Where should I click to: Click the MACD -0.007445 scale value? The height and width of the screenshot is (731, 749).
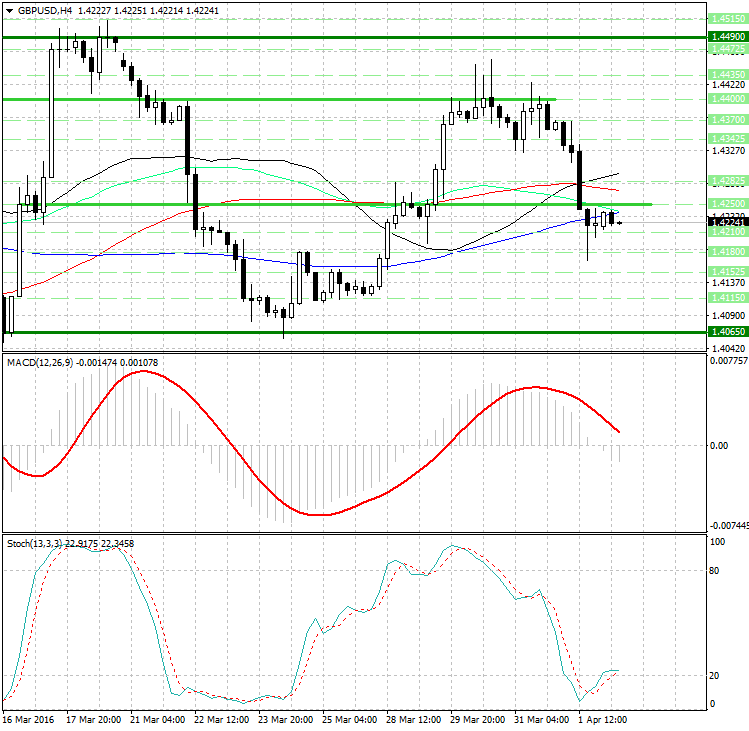[727, 524]
